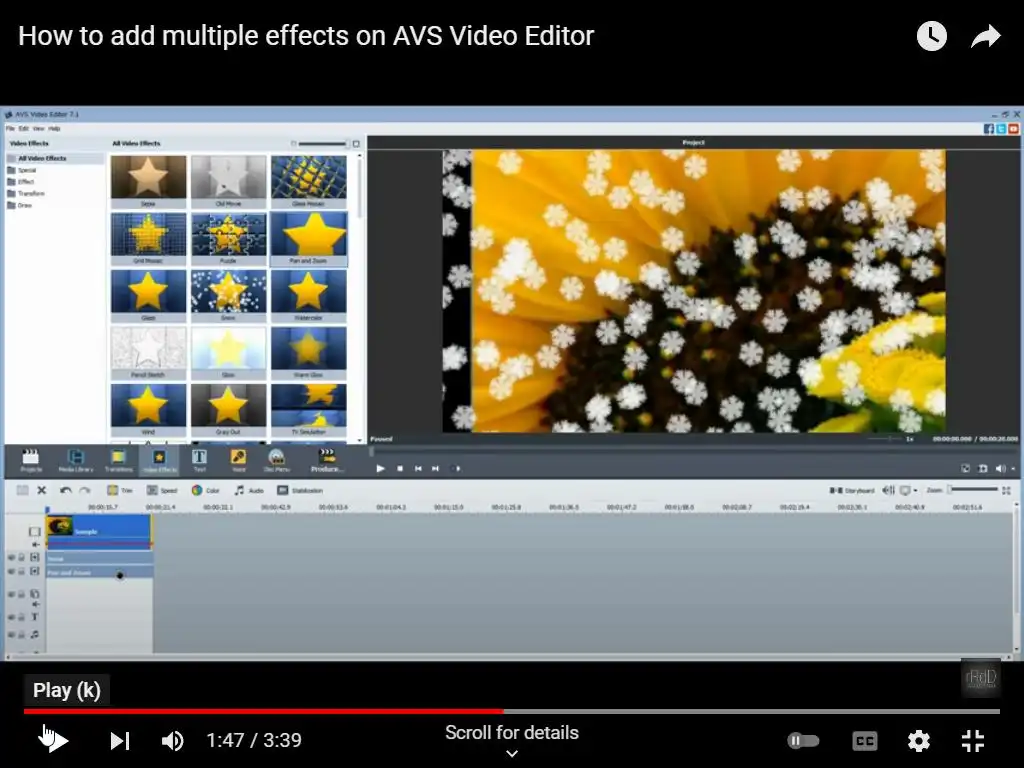Click the AVS preview volume speaker icon
Screen dimensions: 1024x768
coord(1000,468)
